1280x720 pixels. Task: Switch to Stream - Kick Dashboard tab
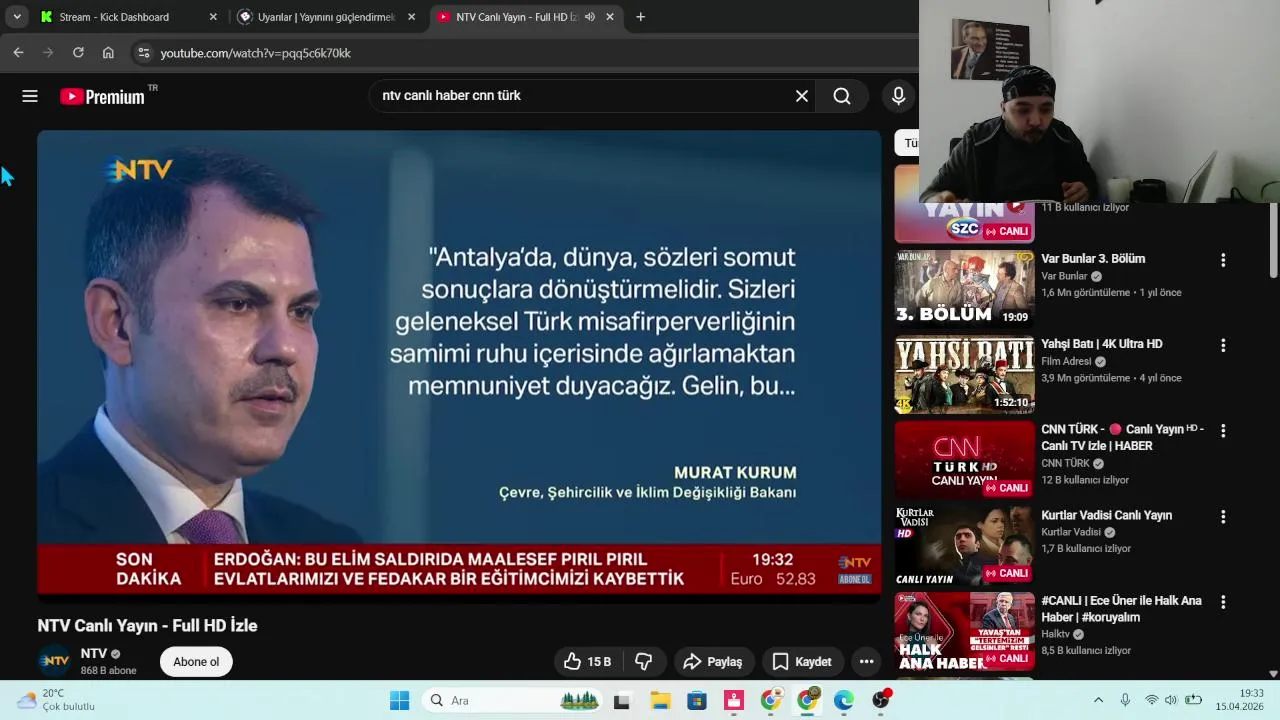128,17
